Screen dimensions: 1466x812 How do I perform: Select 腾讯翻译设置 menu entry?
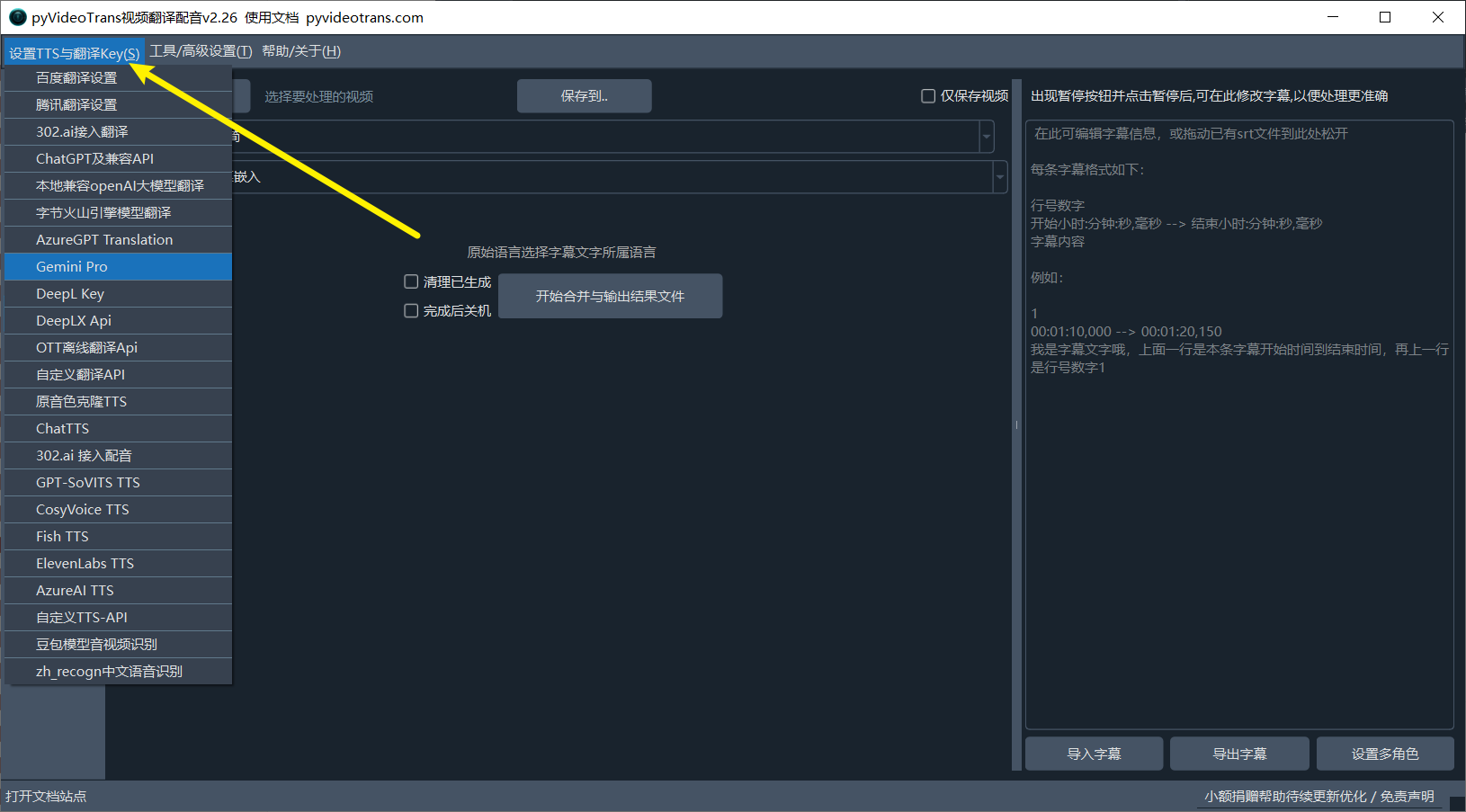point(118,105)
